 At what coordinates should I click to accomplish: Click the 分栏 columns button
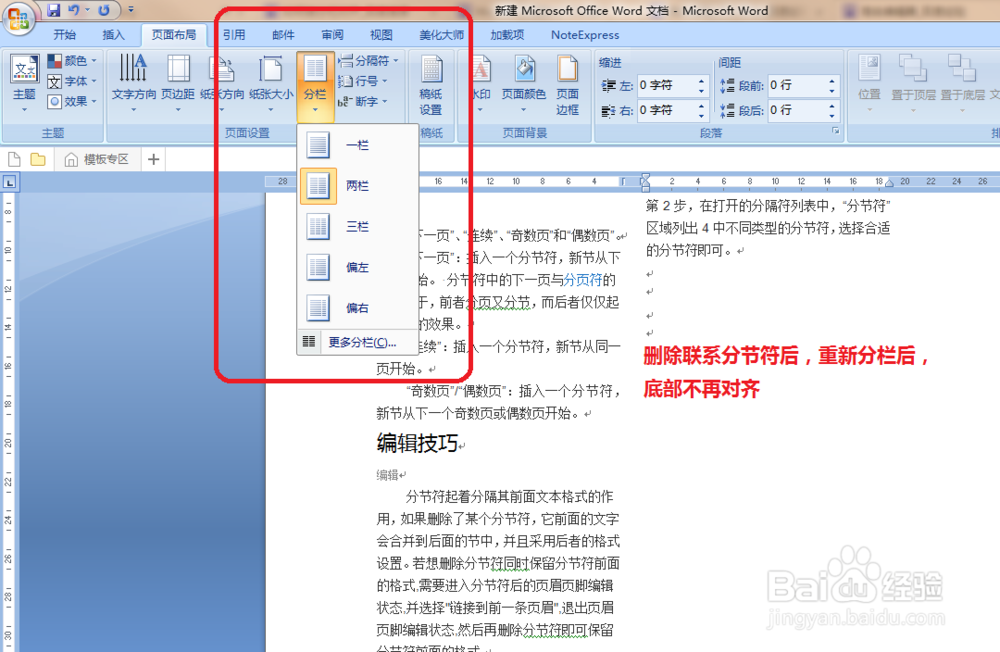(x=315, y=85)
